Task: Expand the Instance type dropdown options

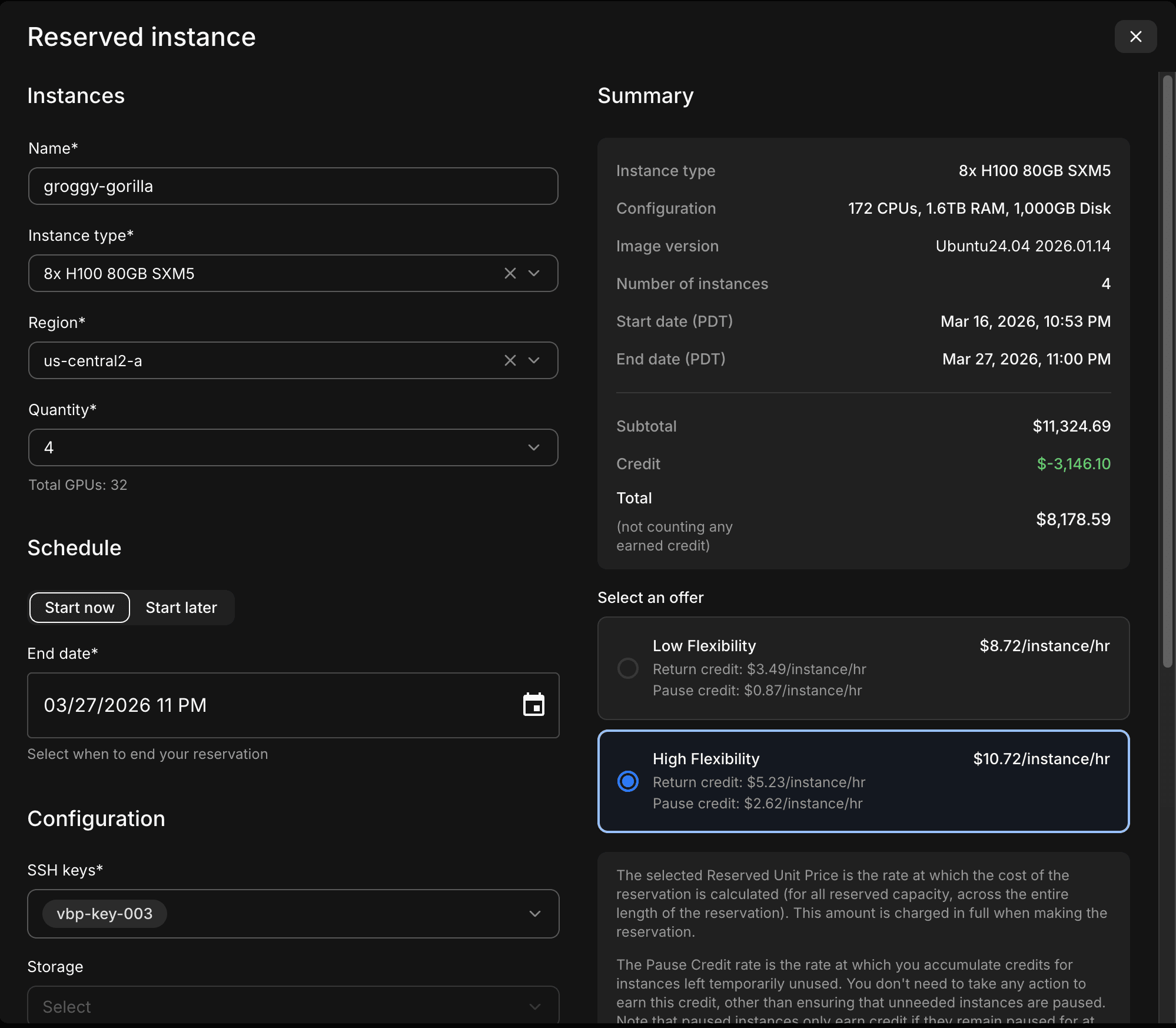Action: pos(534,273)
